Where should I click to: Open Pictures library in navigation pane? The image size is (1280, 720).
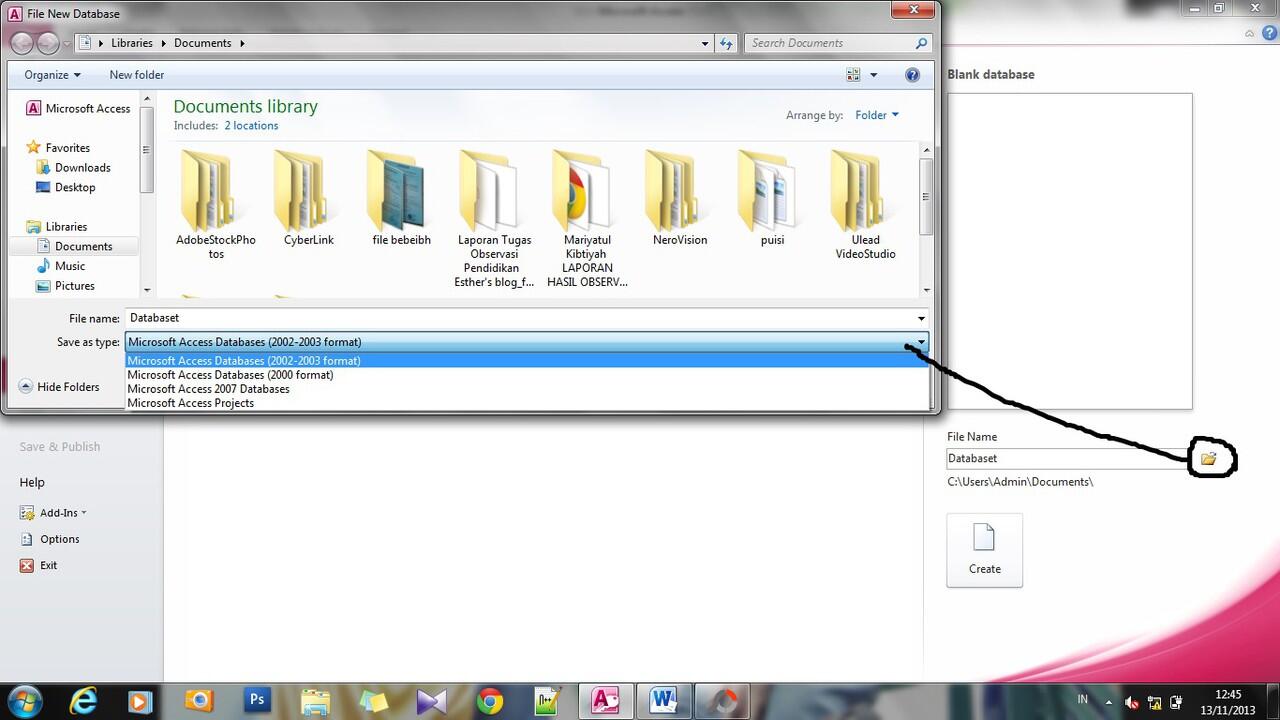[x=66, y=286]
